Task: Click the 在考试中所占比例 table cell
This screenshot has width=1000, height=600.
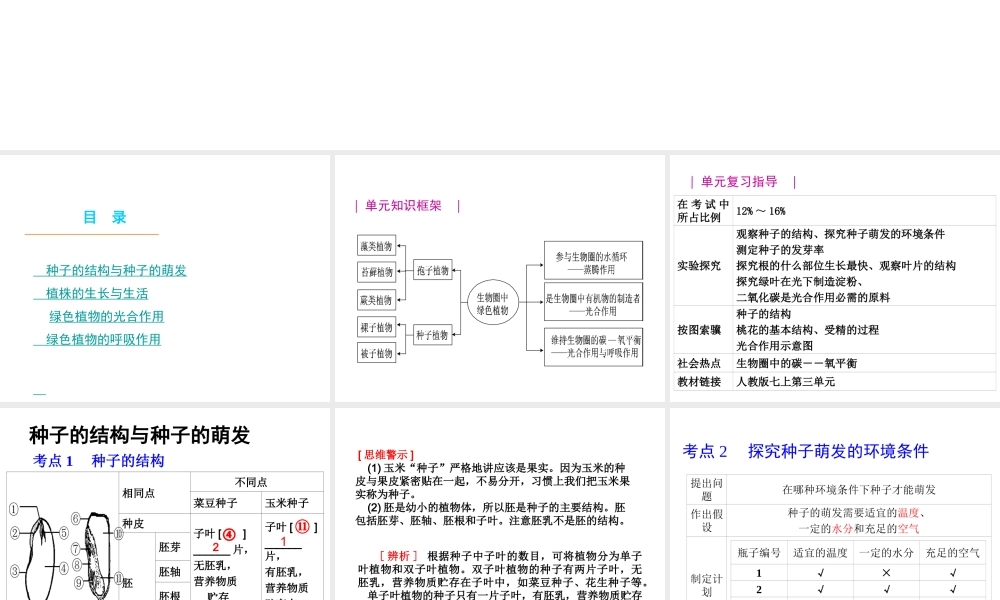Action: click(703, 210)
